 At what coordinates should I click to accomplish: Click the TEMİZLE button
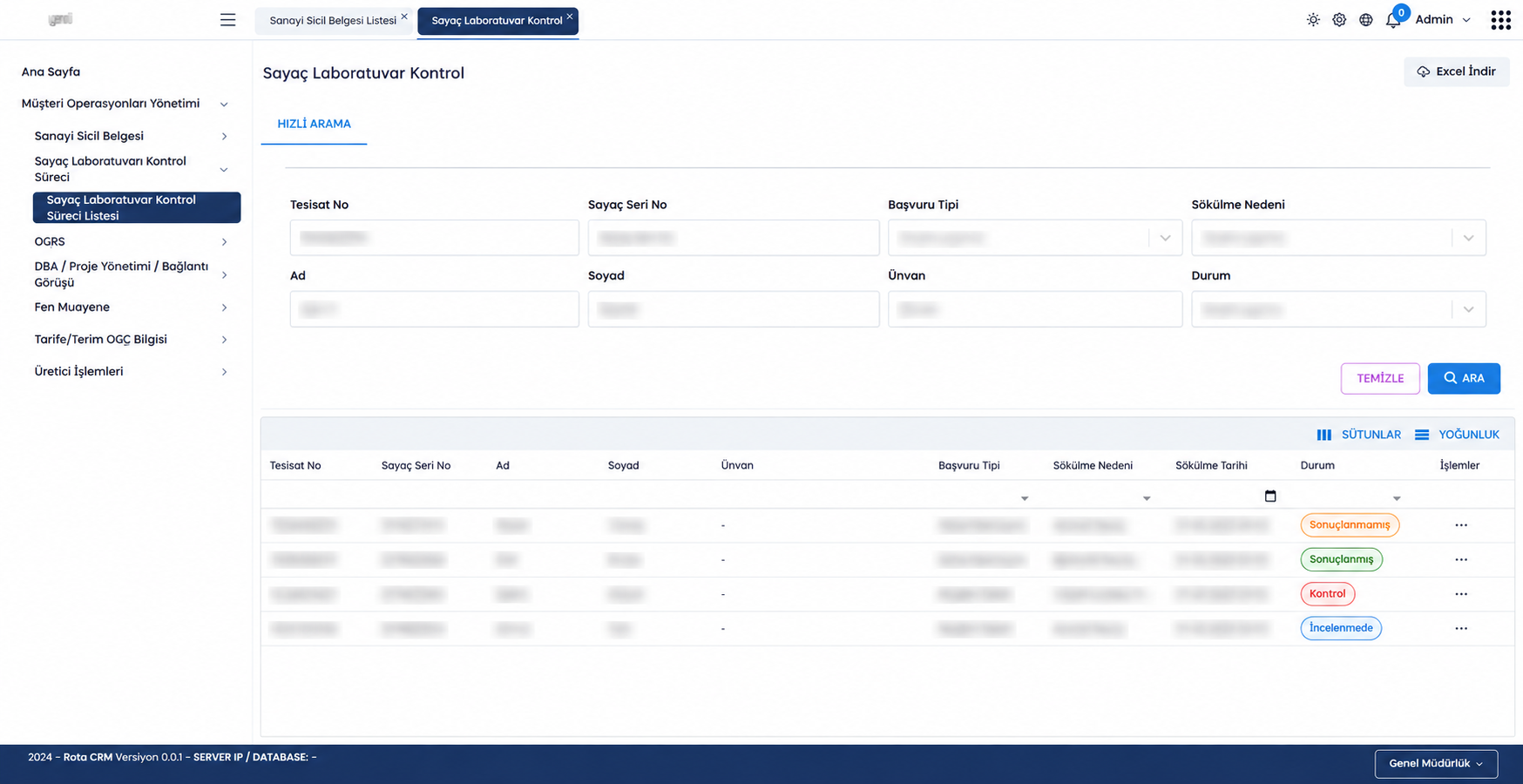(x=1380, y=378)
